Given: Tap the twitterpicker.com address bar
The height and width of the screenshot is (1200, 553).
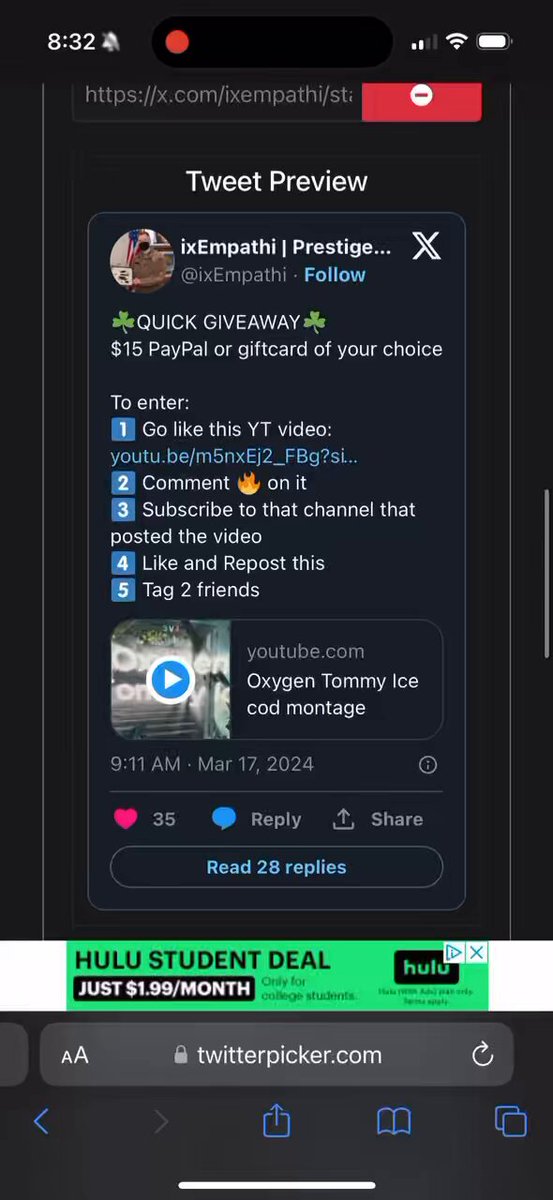Looking at the screenshot, I should [x=277, y=1055].
